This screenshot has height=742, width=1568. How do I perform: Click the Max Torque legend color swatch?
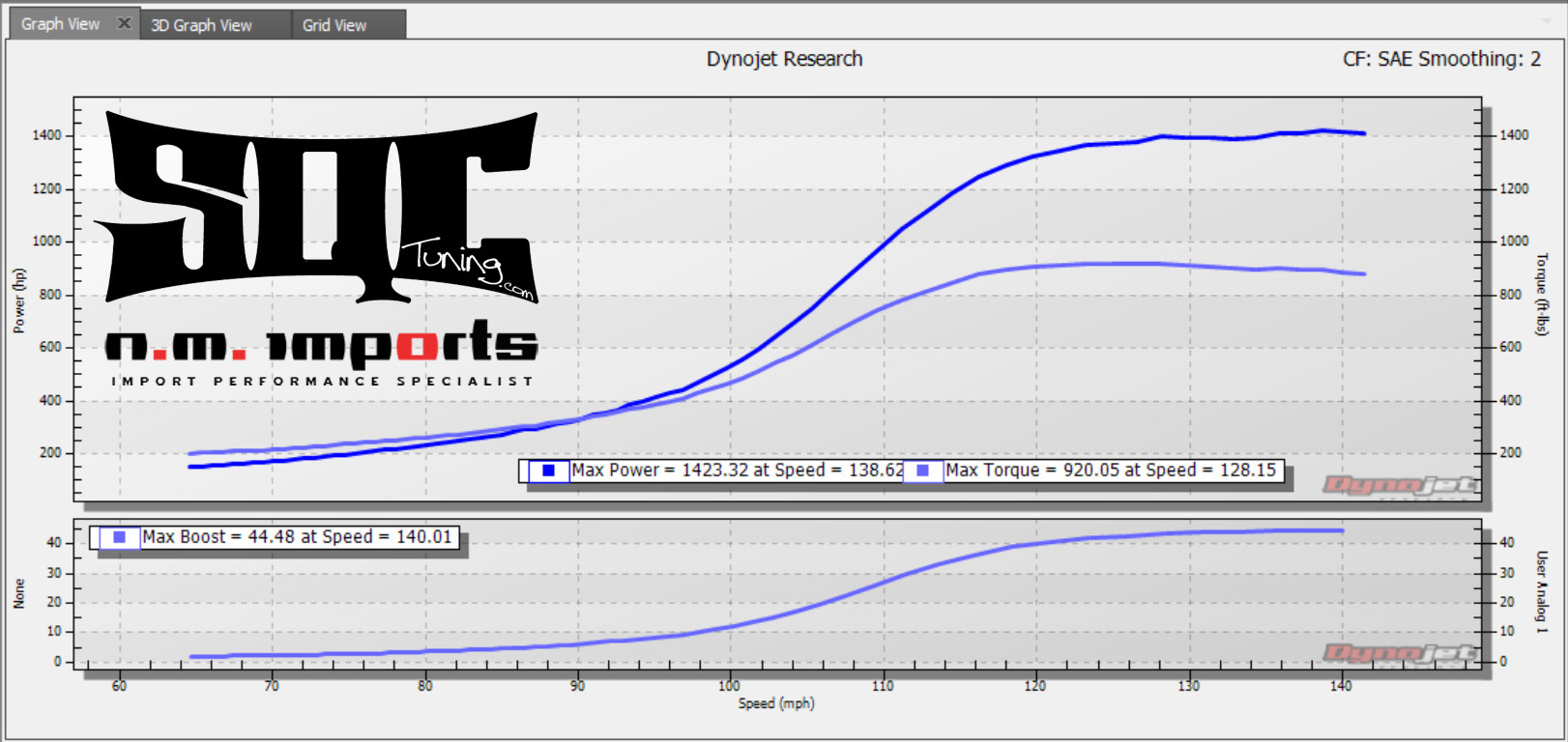pyautogui.click(x=923, y=471)
